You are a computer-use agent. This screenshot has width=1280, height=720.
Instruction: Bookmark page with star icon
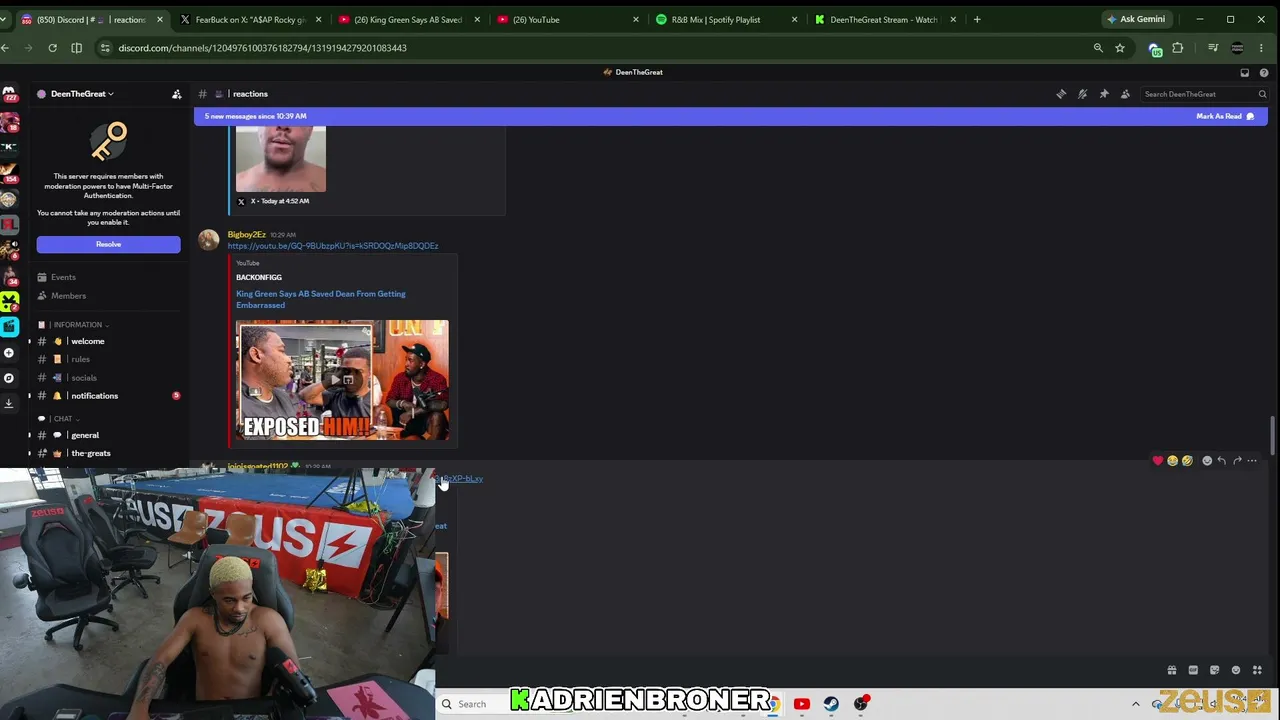pos(1120,48)
